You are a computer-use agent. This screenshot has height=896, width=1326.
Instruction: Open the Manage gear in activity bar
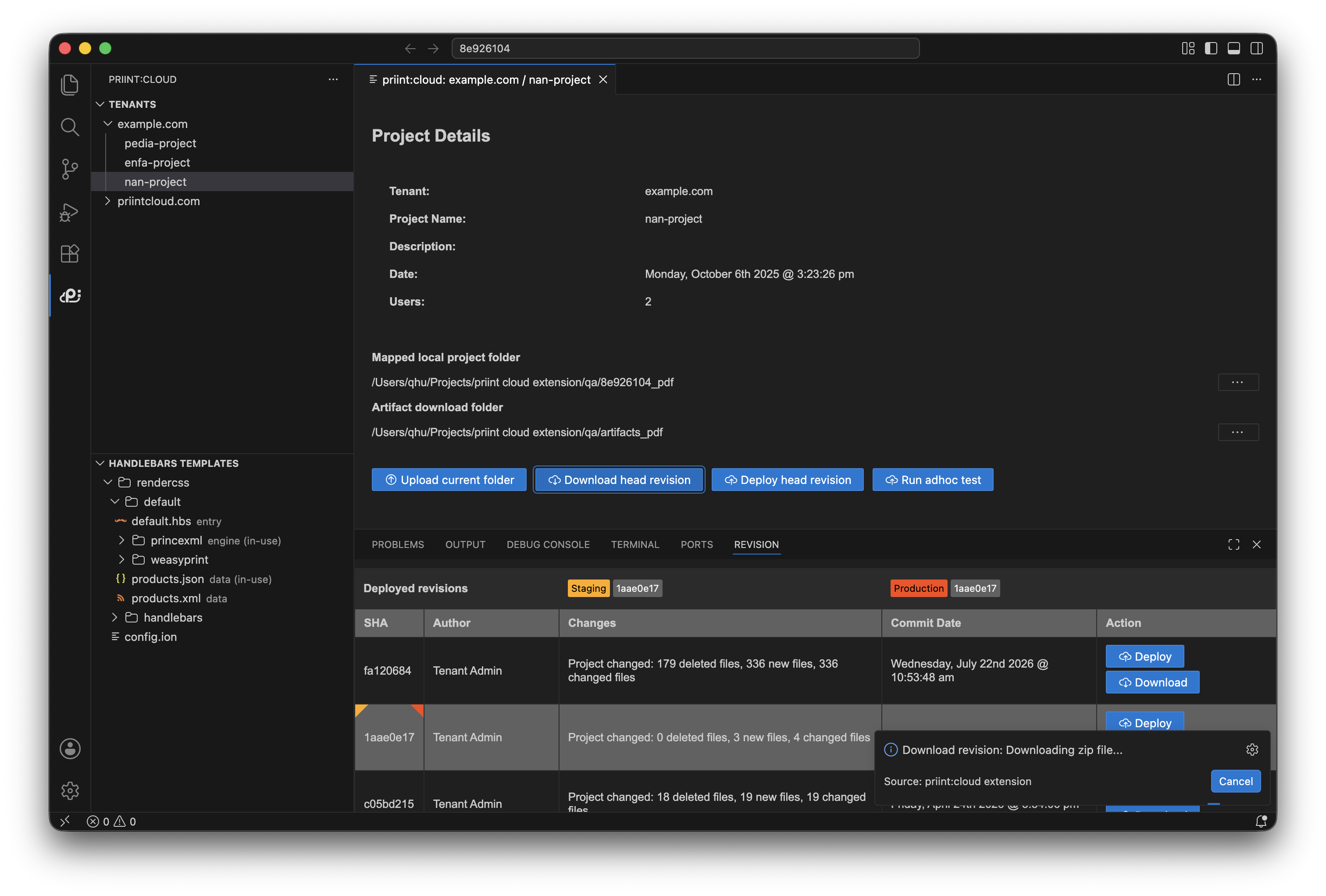[x=70, y=790]
